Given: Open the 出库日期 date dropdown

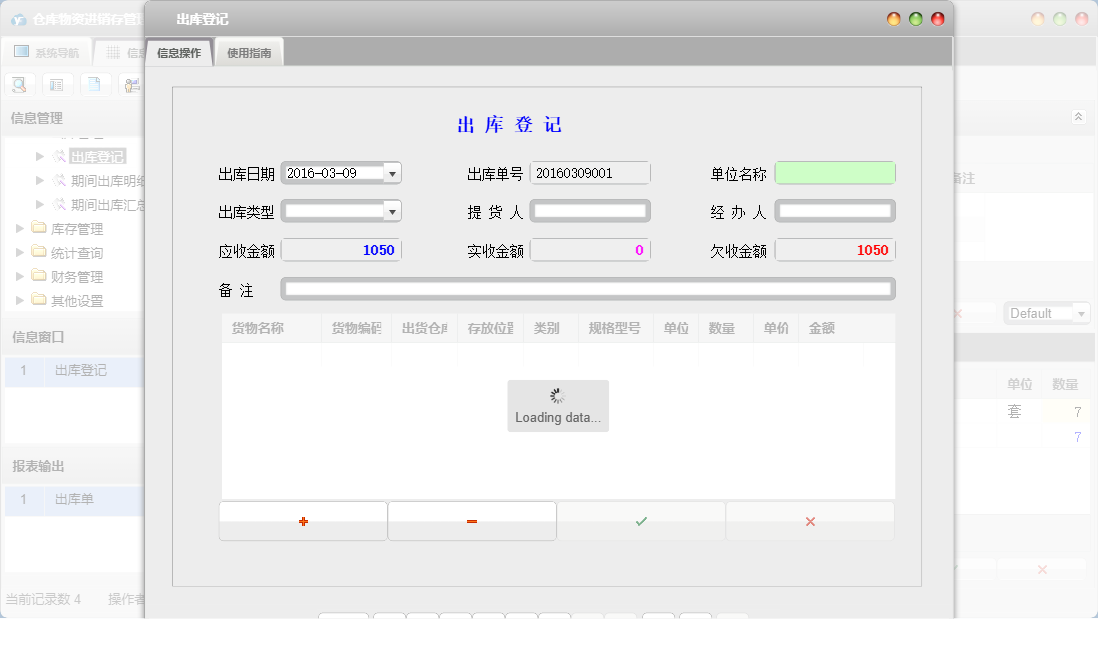Looking at the screenshot, I should point(394,172).
